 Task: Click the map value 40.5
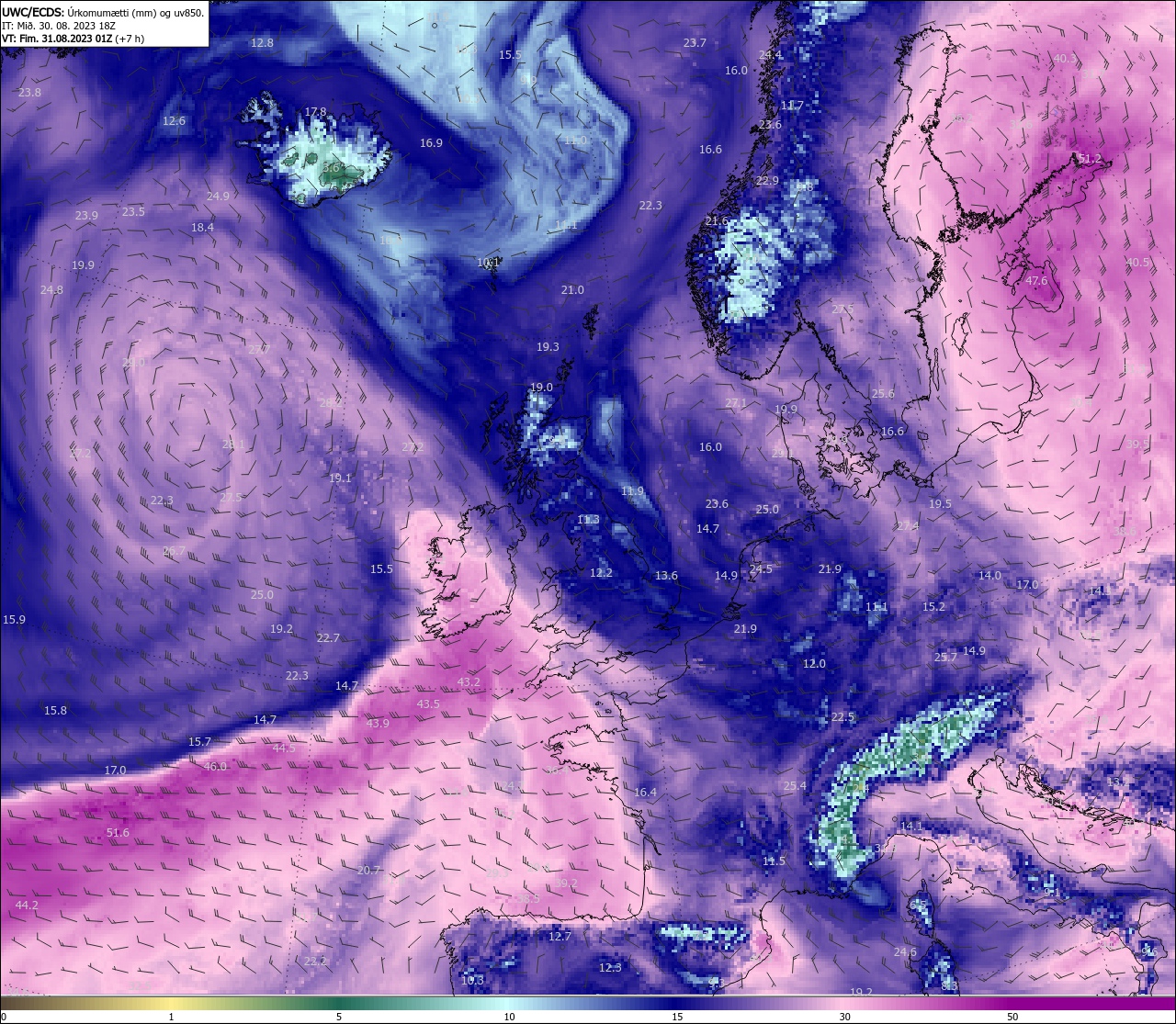click(1137, 263)
